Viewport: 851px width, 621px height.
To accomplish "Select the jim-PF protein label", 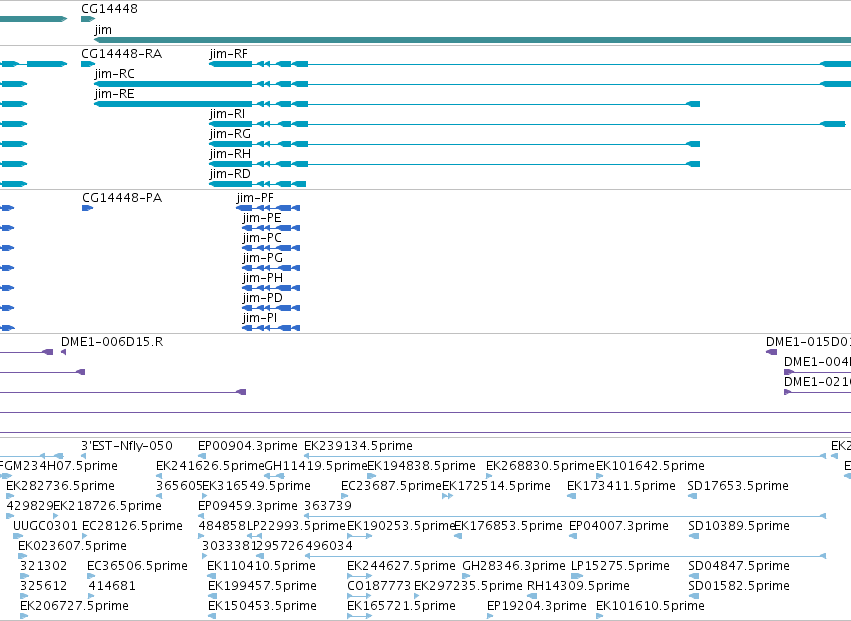I will click(255, 198).
